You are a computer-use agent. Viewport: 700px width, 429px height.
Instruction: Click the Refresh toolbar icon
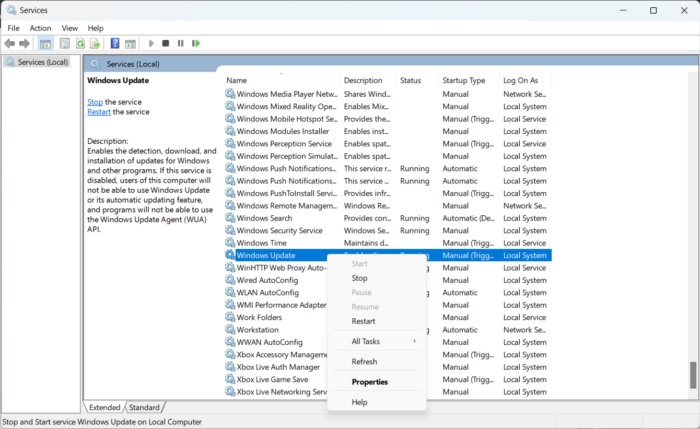pyautogui.click(x=79, y=44)
